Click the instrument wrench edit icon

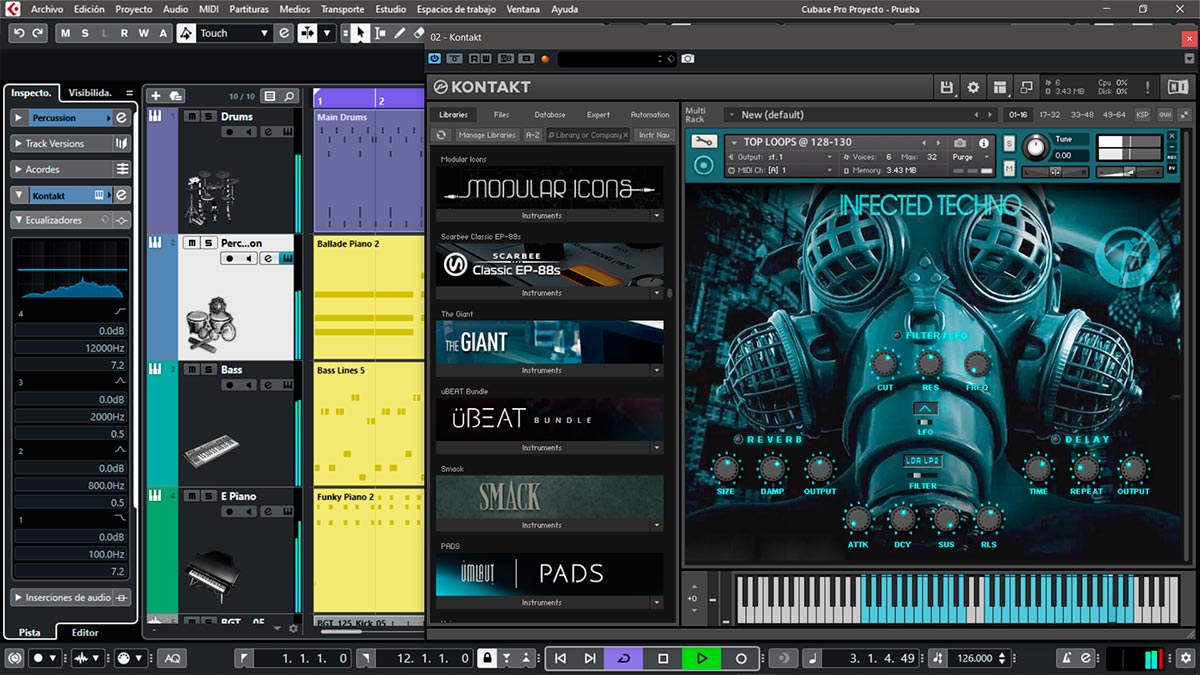coord(704,141)
